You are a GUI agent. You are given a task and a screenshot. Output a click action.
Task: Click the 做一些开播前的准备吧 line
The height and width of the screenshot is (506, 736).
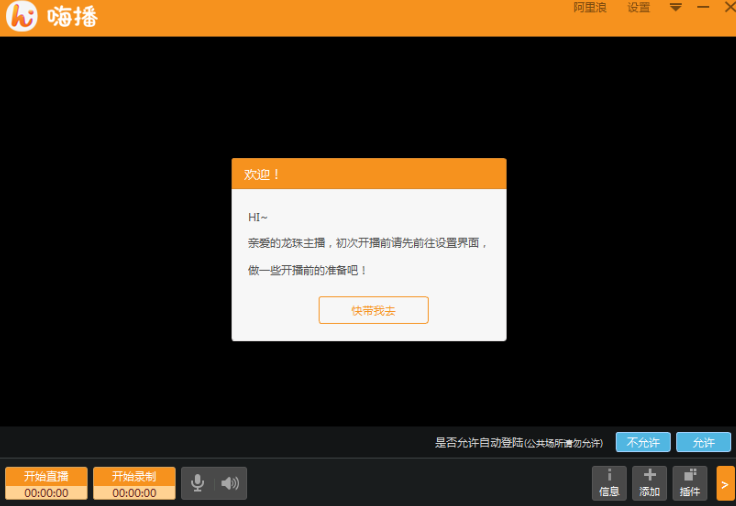307,270
